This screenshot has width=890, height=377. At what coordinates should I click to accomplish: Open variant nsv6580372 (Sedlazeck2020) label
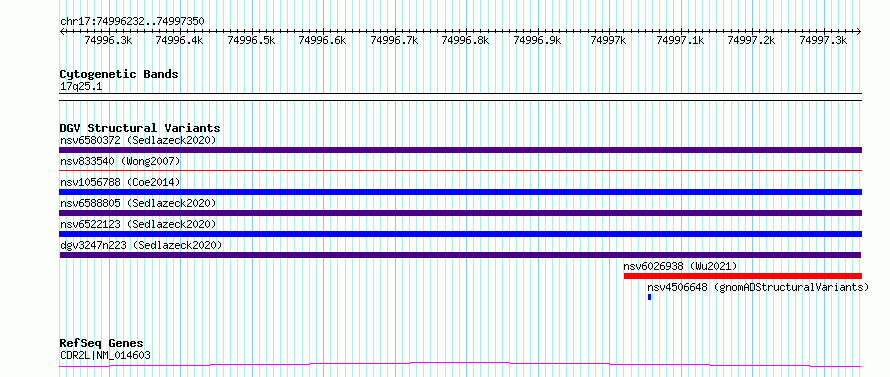pyautogui.click(x=138, y=140)
